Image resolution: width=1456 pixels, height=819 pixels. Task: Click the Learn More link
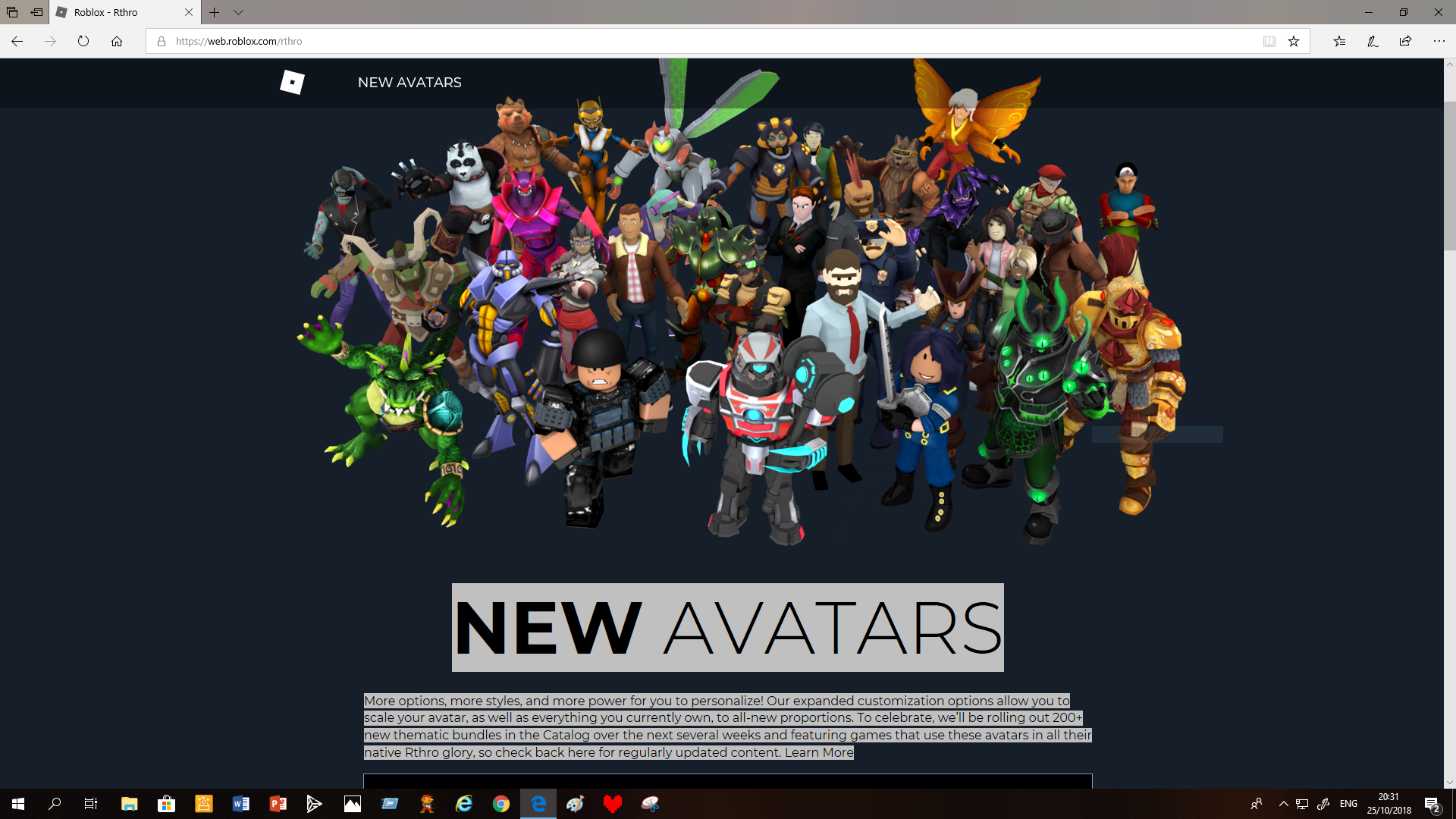coord(819,752)
